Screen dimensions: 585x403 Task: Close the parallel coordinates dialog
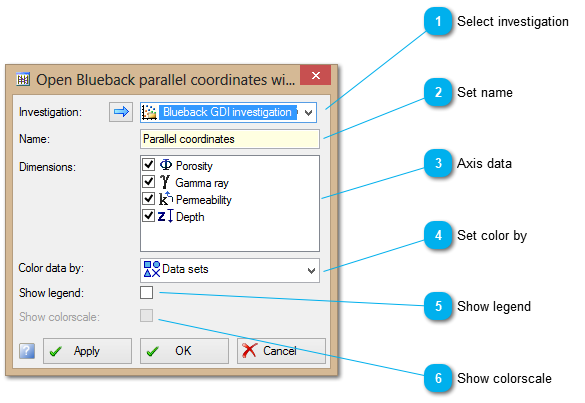tap(316, 75)
